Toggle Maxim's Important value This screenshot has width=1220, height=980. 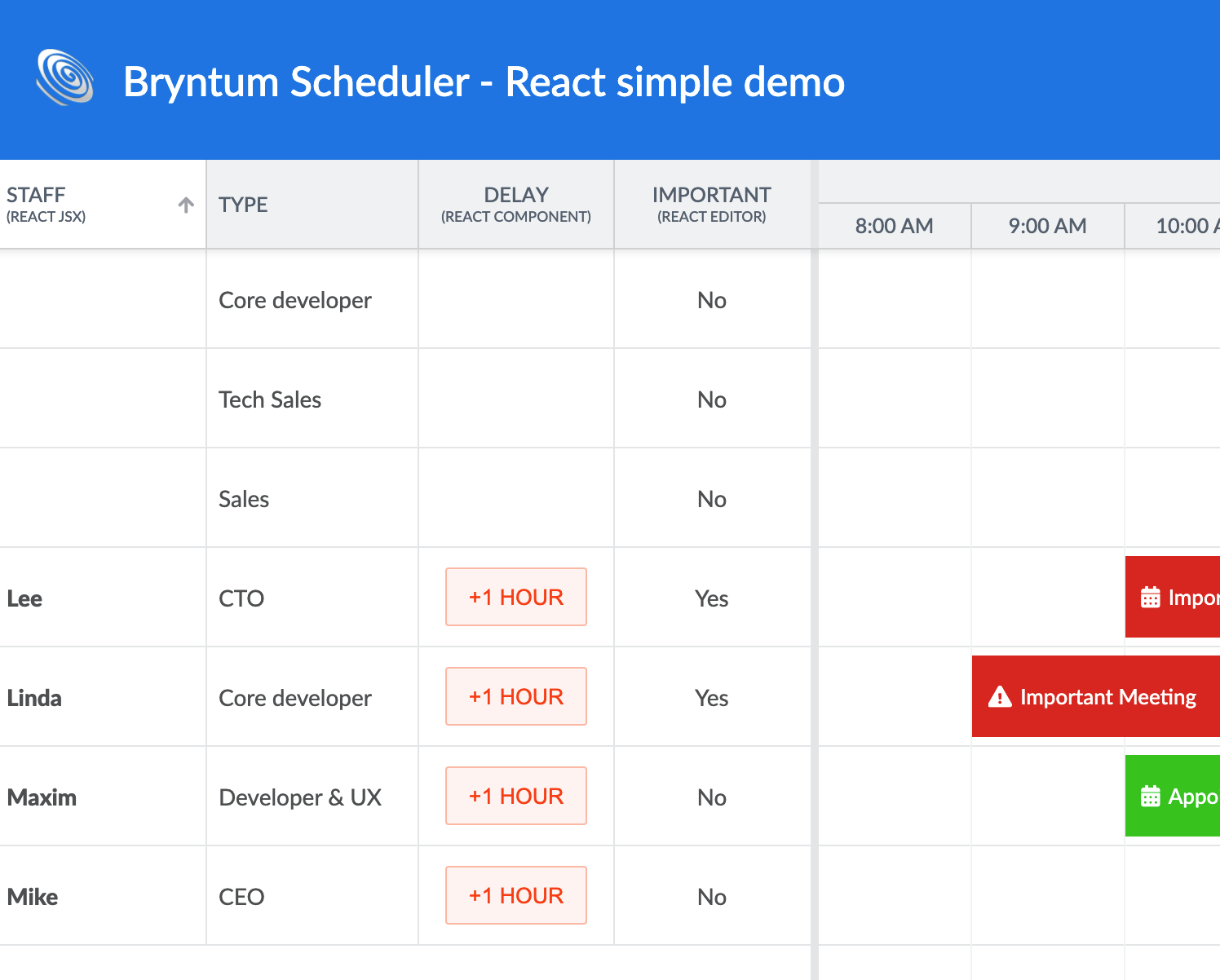coord(711,797)
